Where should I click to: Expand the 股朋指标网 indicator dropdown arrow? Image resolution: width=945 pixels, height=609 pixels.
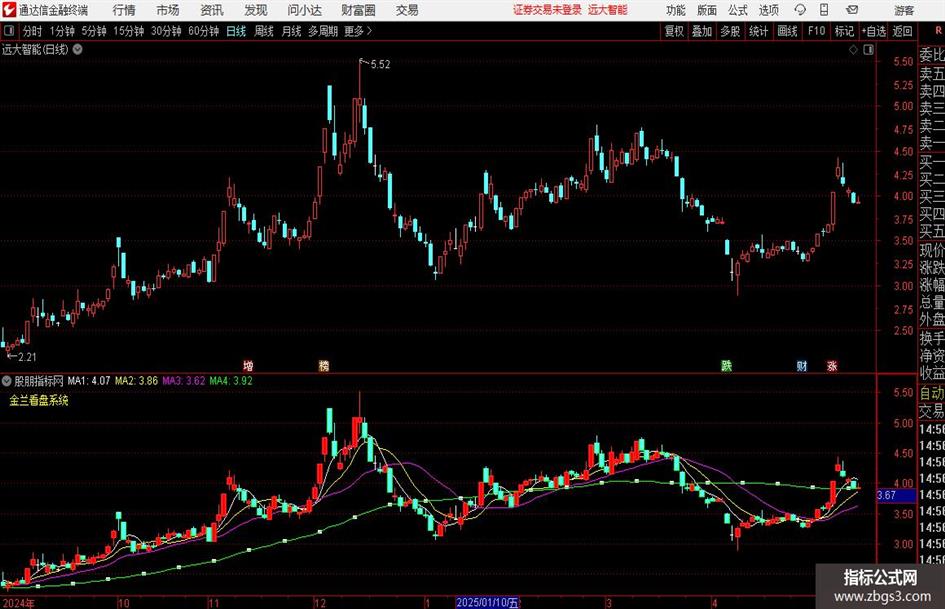(x=7, y=381)
